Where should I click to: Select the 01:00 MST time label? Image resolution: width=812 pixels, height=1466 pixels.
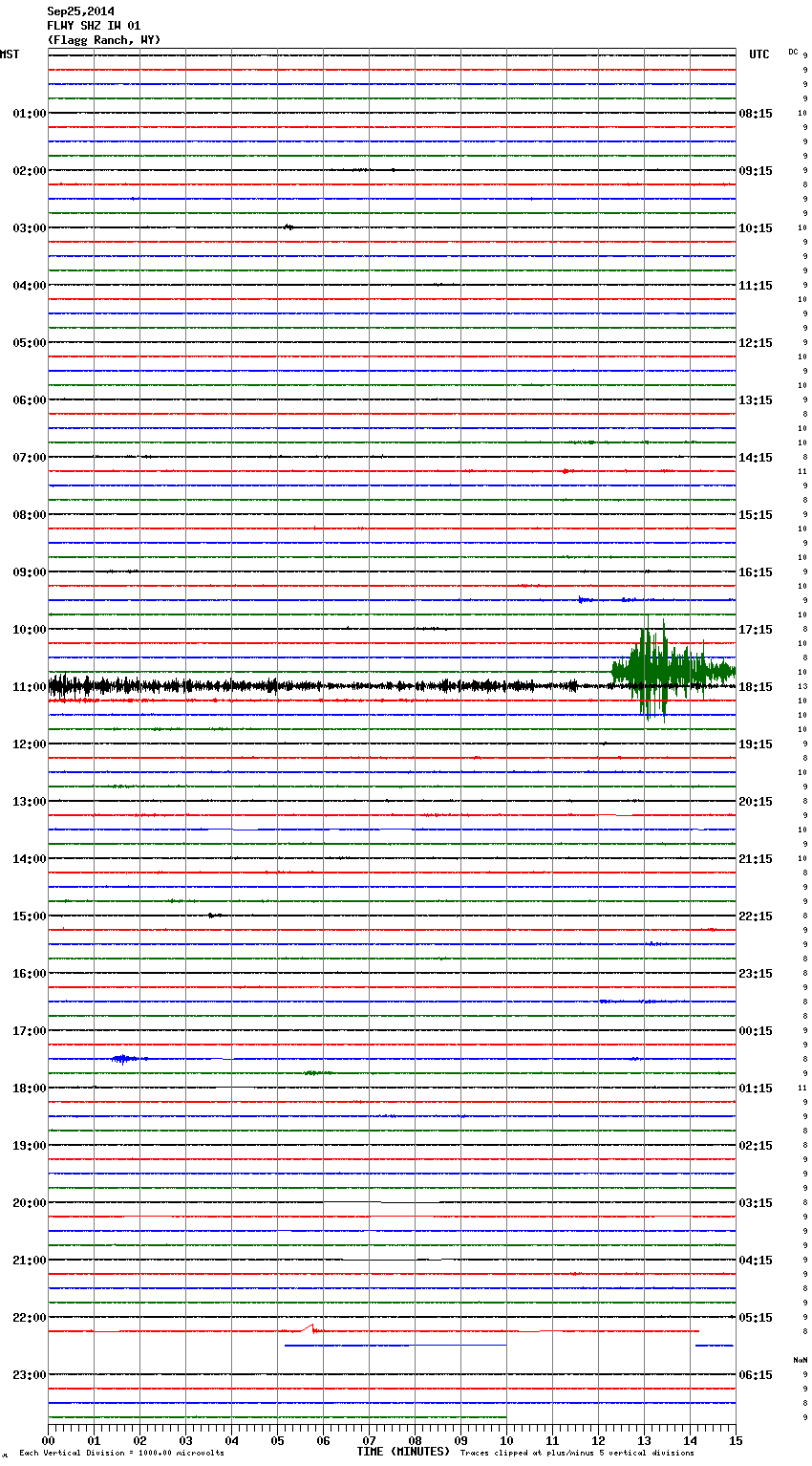(30, 114)
